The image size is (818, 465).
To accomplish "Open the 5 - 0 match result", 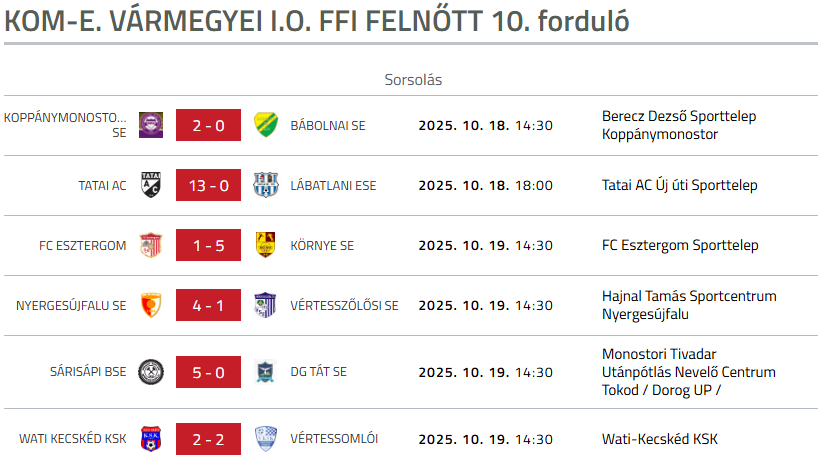I will [x=208, y=371].
